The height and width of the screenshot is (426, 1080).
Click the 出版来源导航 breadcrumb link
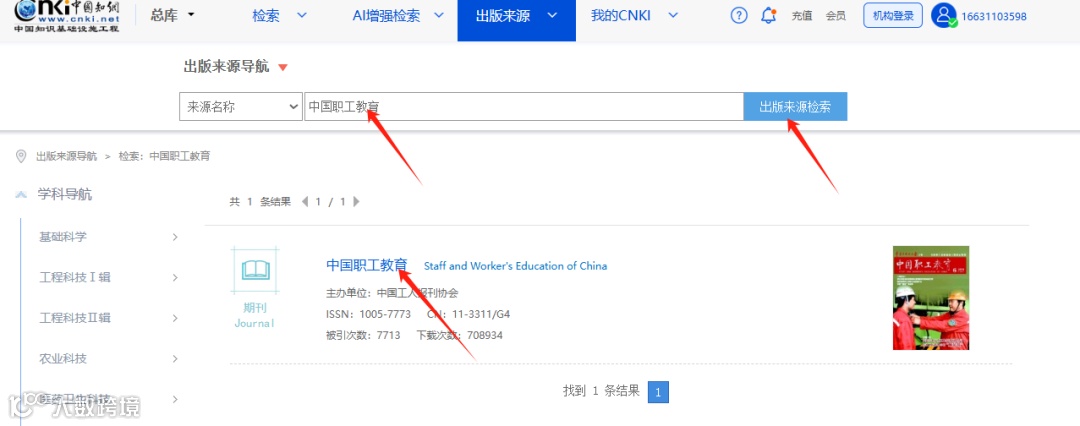[66, 156]
